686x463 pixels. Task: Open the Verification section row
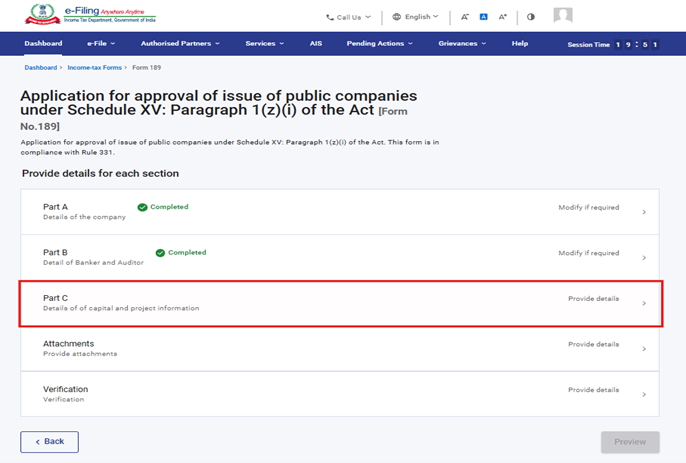point(340,394)
